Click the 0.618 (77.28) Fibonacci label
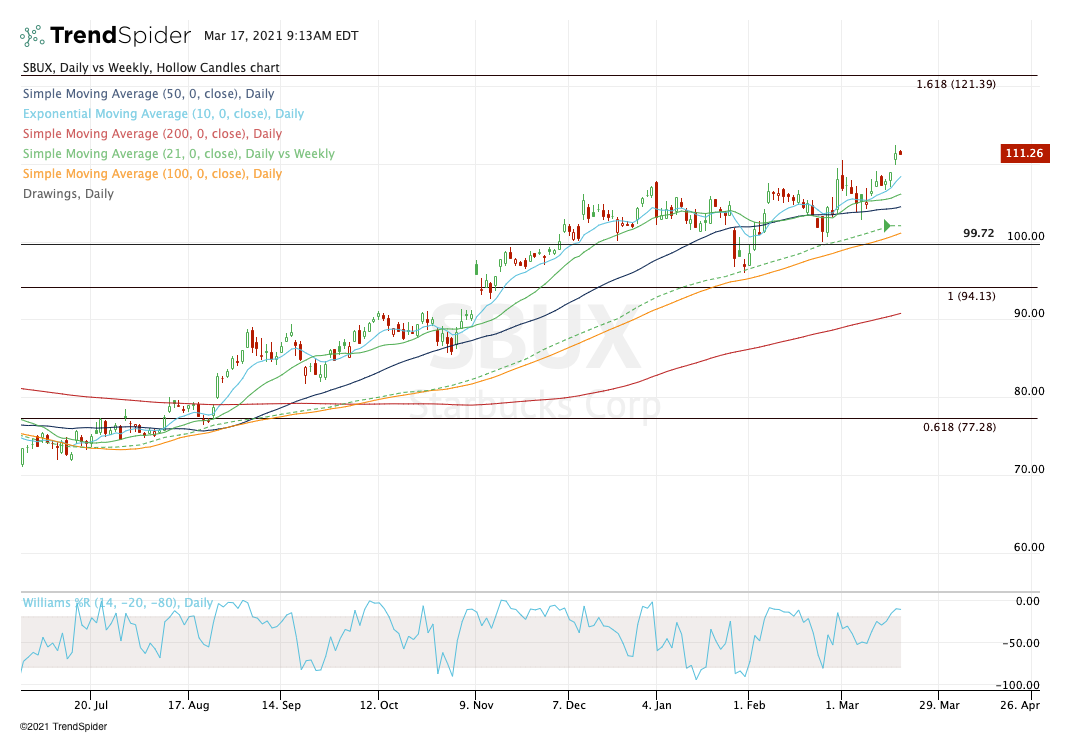Viewport: 1070px width, 736px height. click(959, 427)
